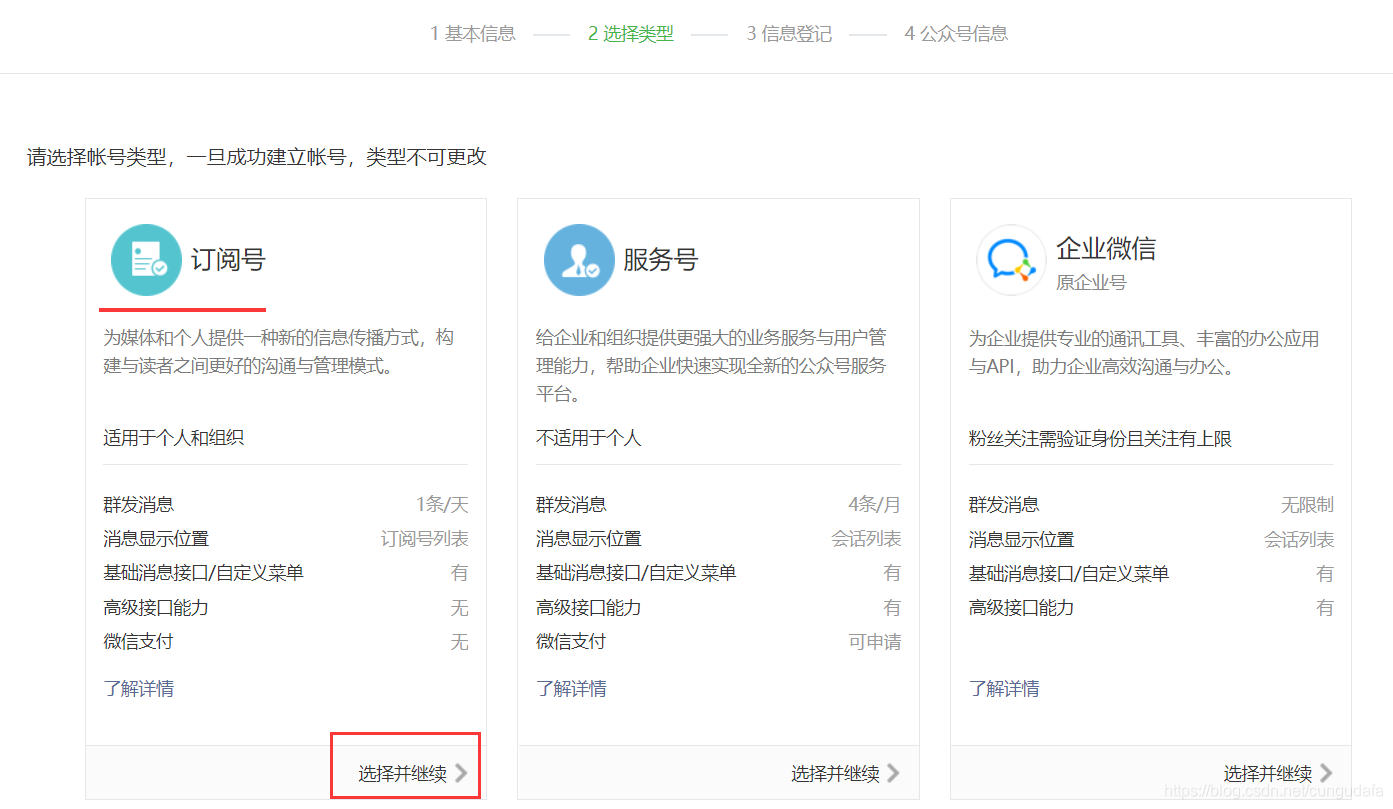Click 高级接口能力 label in 服务号 card
1393x809 pixels.
(588, 608)
